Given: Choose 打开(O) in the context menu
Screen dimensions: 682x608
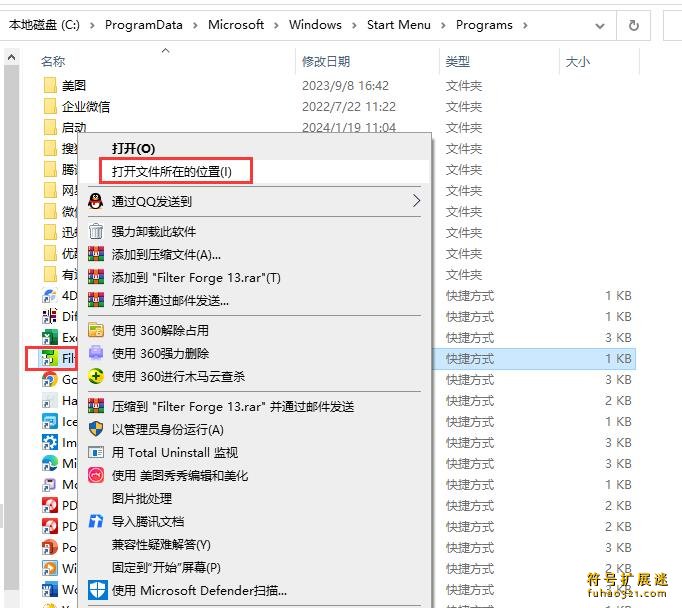Looking at the screenshot, I should (x=133, y=149).
